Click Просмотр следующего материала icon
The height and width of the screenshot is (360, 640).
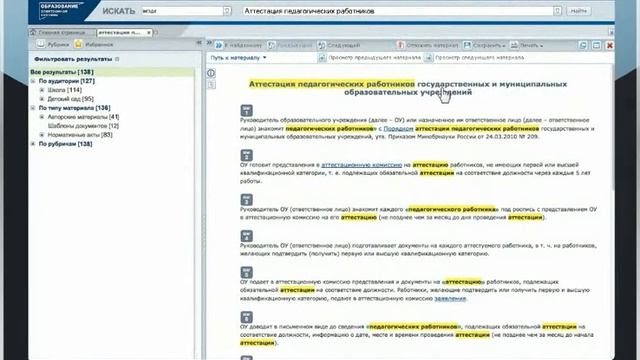coord(429,58)
